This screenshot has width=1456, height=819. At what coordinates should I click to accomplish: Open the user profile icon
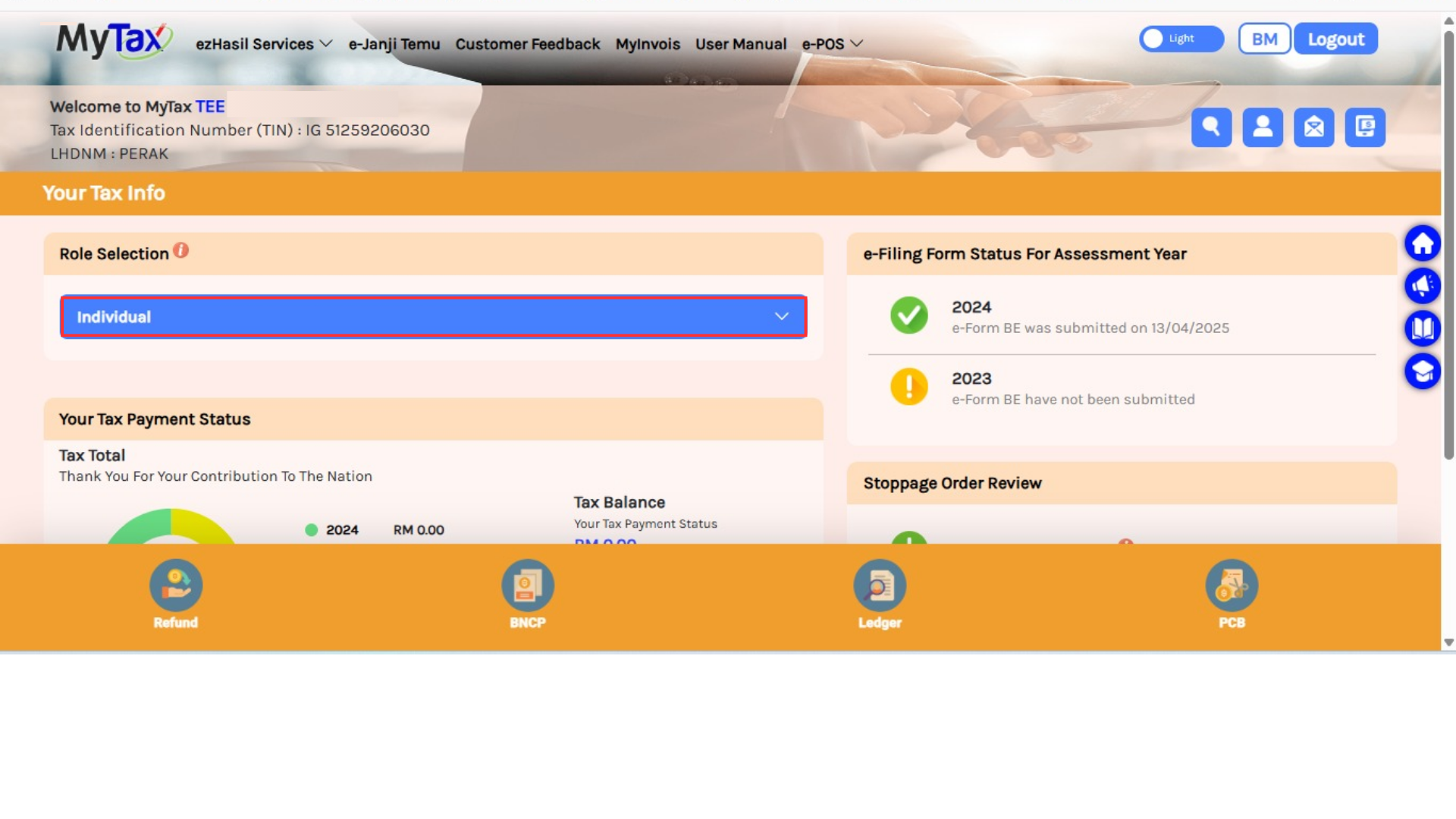1263,127
